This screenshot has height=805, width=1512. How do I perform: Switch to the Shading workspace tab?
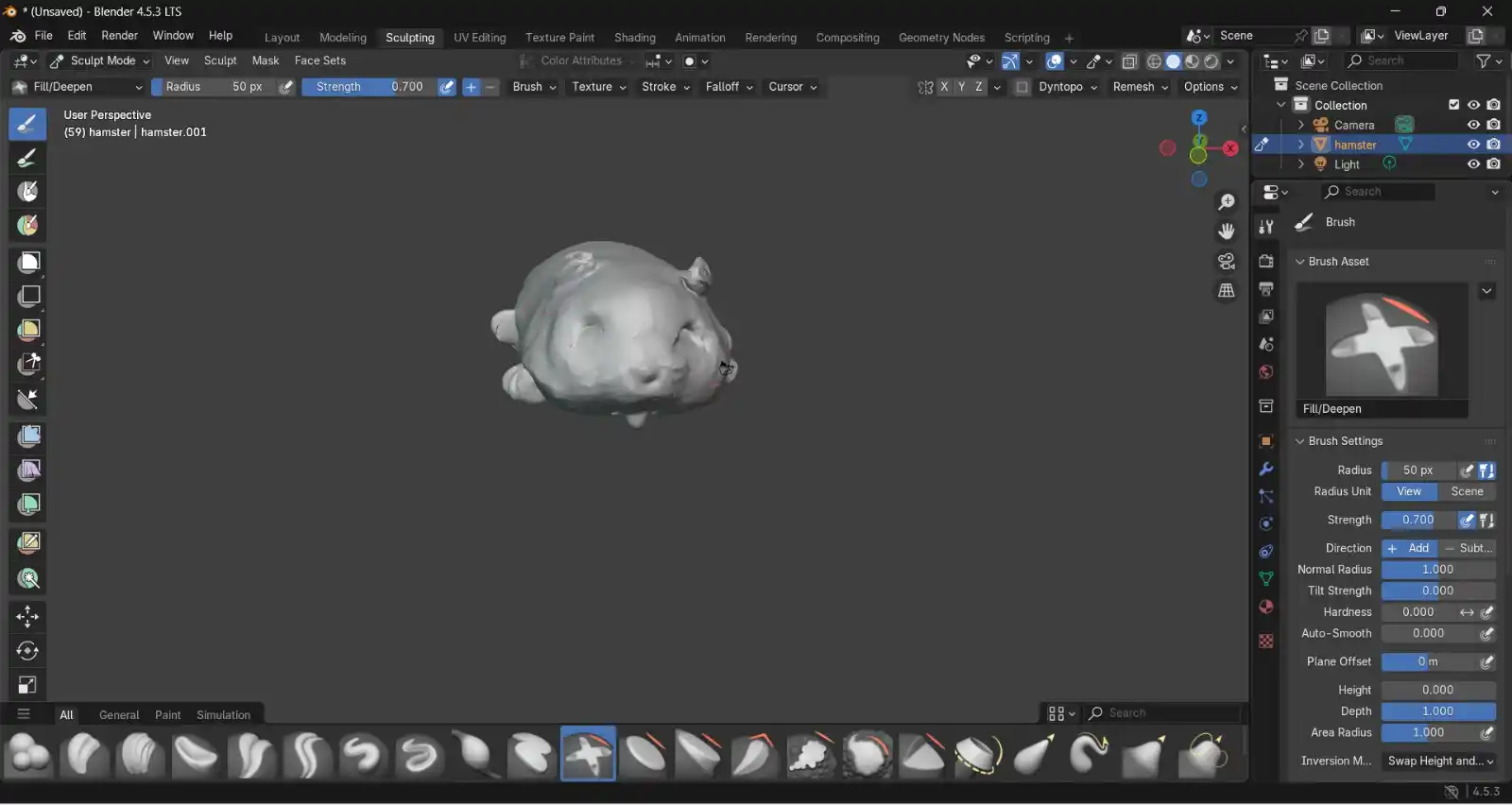(x=634, y=38)
